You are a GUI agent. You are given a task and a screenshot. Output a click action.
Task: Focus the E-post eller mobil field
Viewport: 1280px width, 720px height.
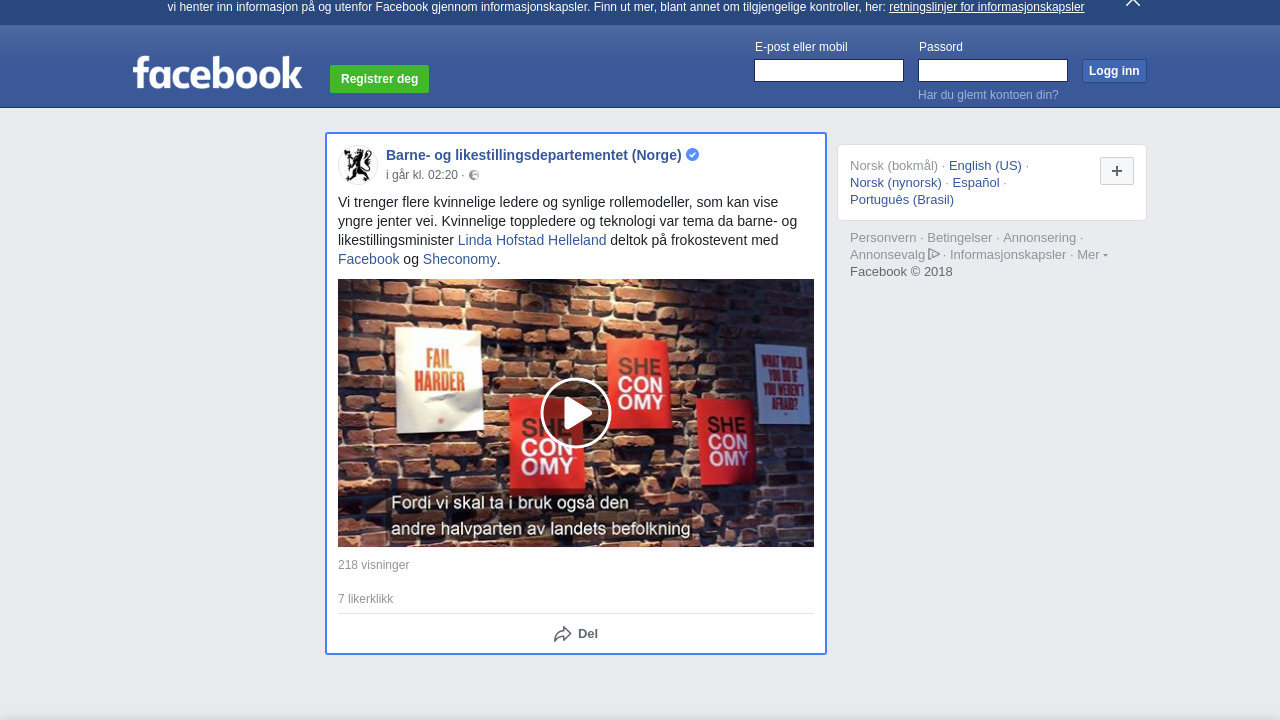point(828,71)
